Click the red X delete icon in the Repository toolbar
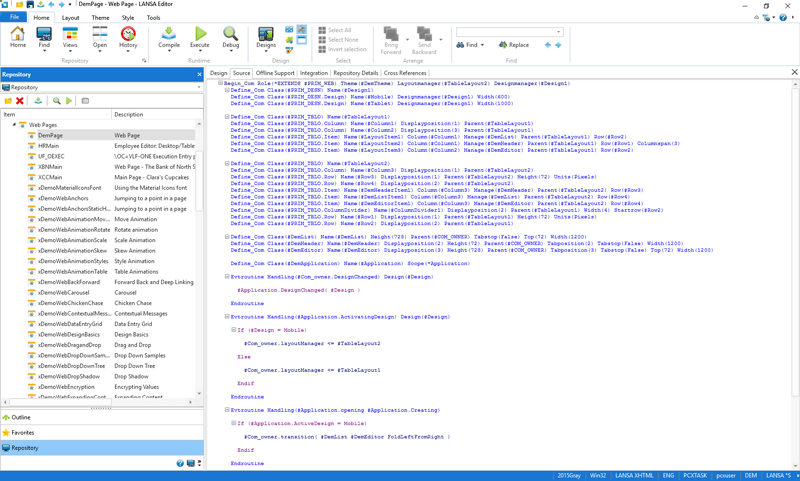Viewport: 800px width, 481px height. pyautogui.click(x=20, y=101)
